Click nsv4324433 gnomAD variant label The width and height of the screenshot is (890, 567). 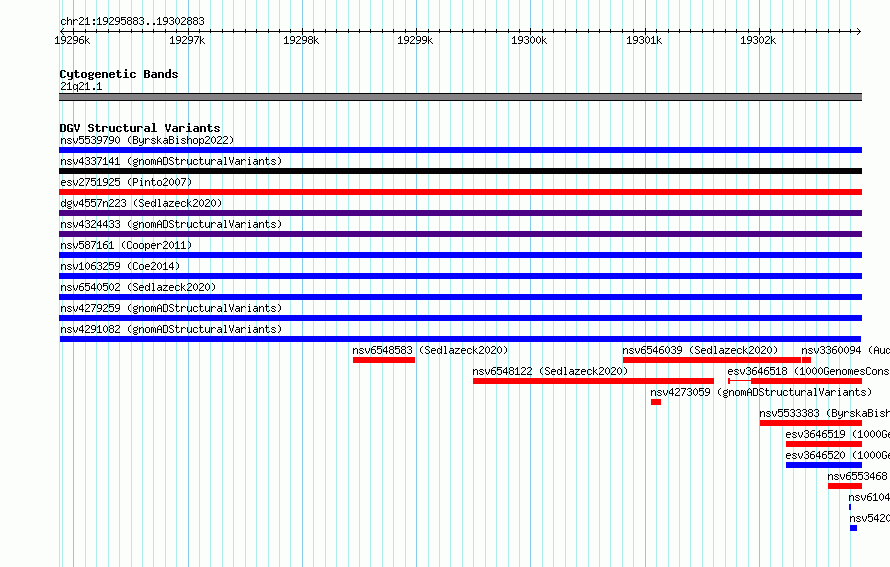(x=171, y=224)
